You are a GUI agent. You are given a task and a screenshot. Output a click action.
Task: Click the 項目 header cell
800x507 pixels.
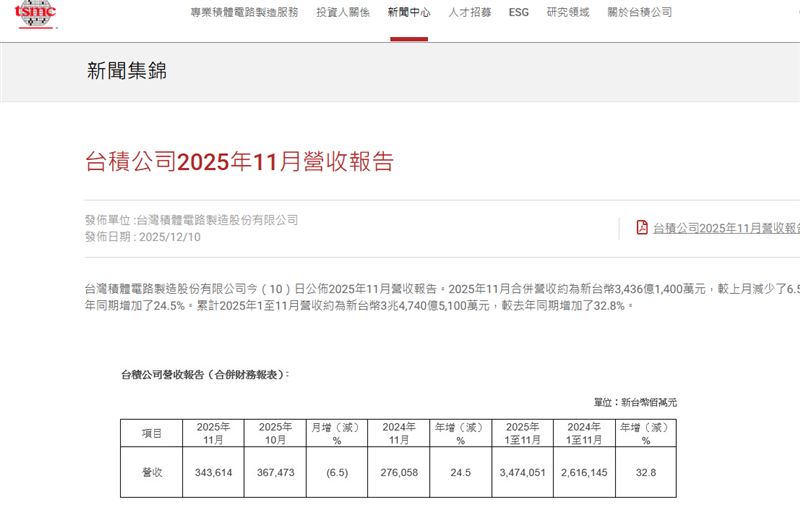pyautogui.click(x=152, y=433)
